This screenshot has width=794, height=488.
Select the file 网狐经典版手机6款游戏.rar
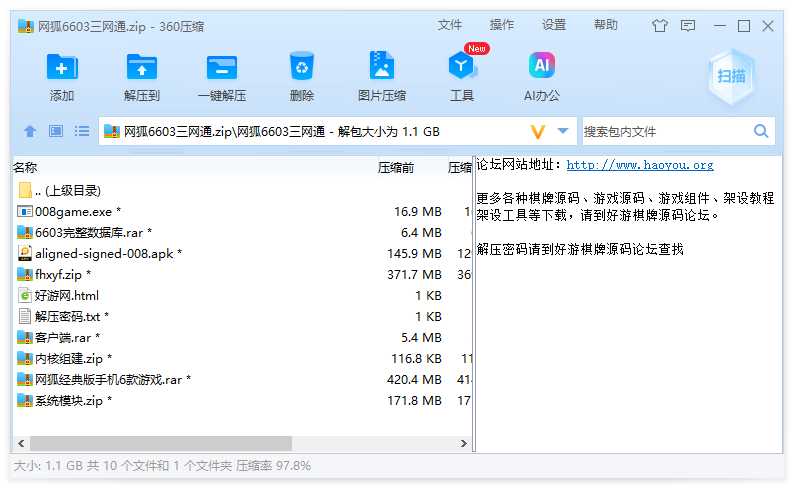point(242,380)
